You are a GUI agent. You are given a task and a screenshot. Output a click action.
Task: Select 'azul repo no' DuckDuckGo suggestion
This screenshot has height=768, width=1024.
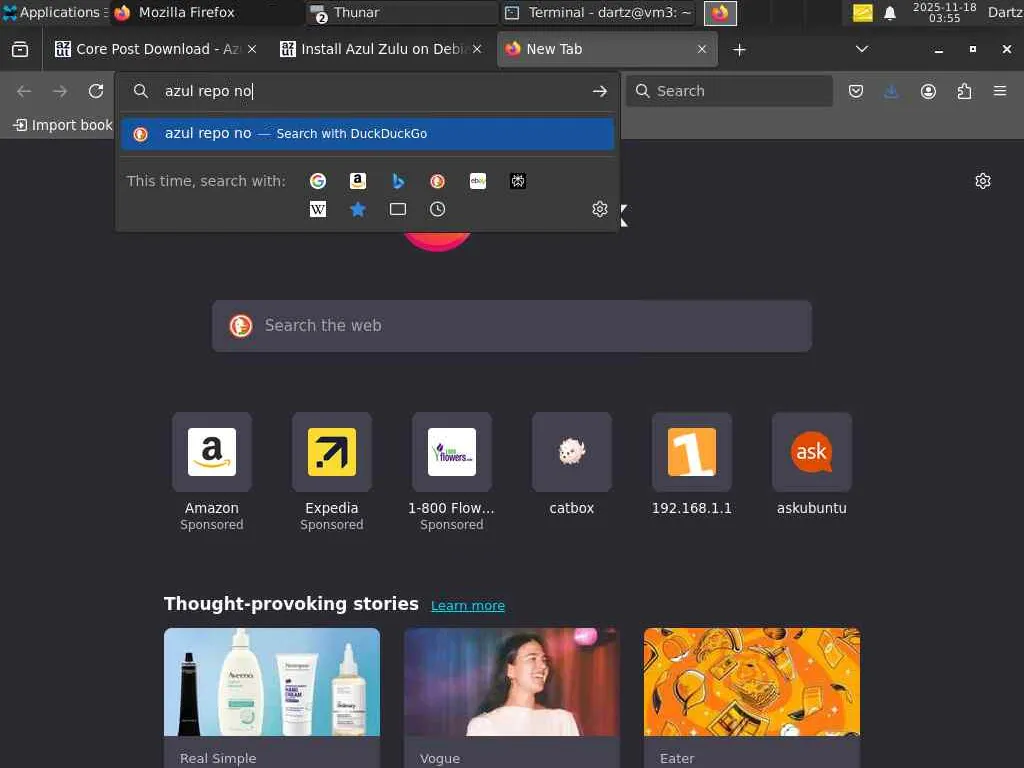(x=367, y=134)
